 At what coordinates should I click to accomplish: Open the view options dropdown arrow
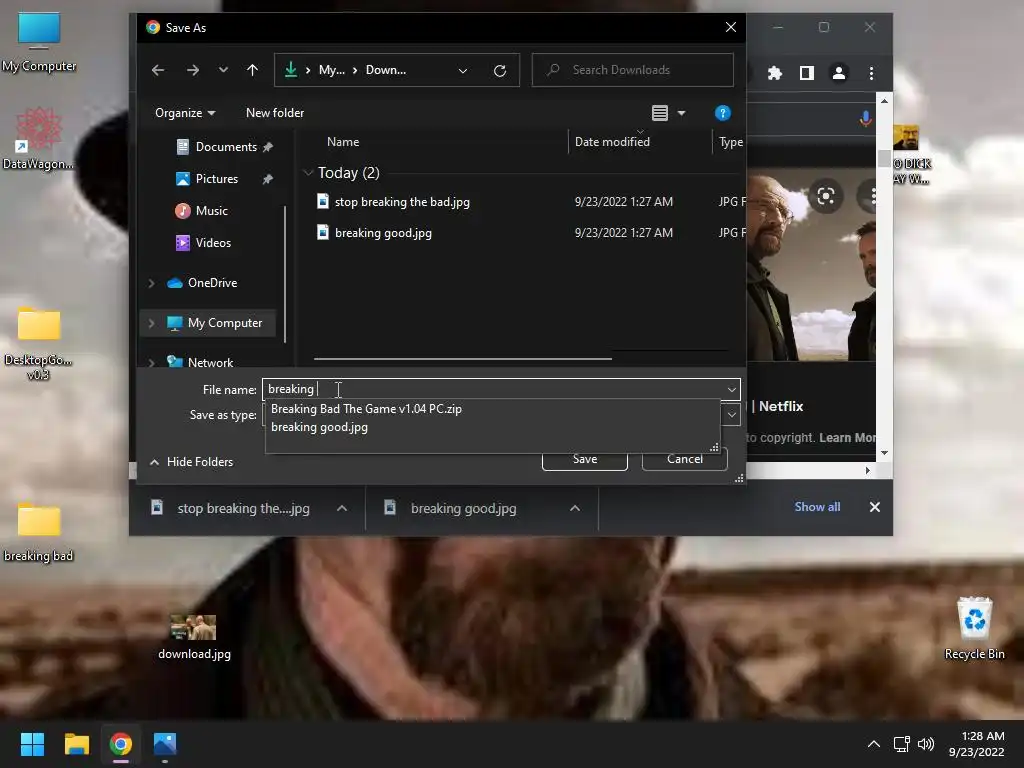(x=681, y=113)
